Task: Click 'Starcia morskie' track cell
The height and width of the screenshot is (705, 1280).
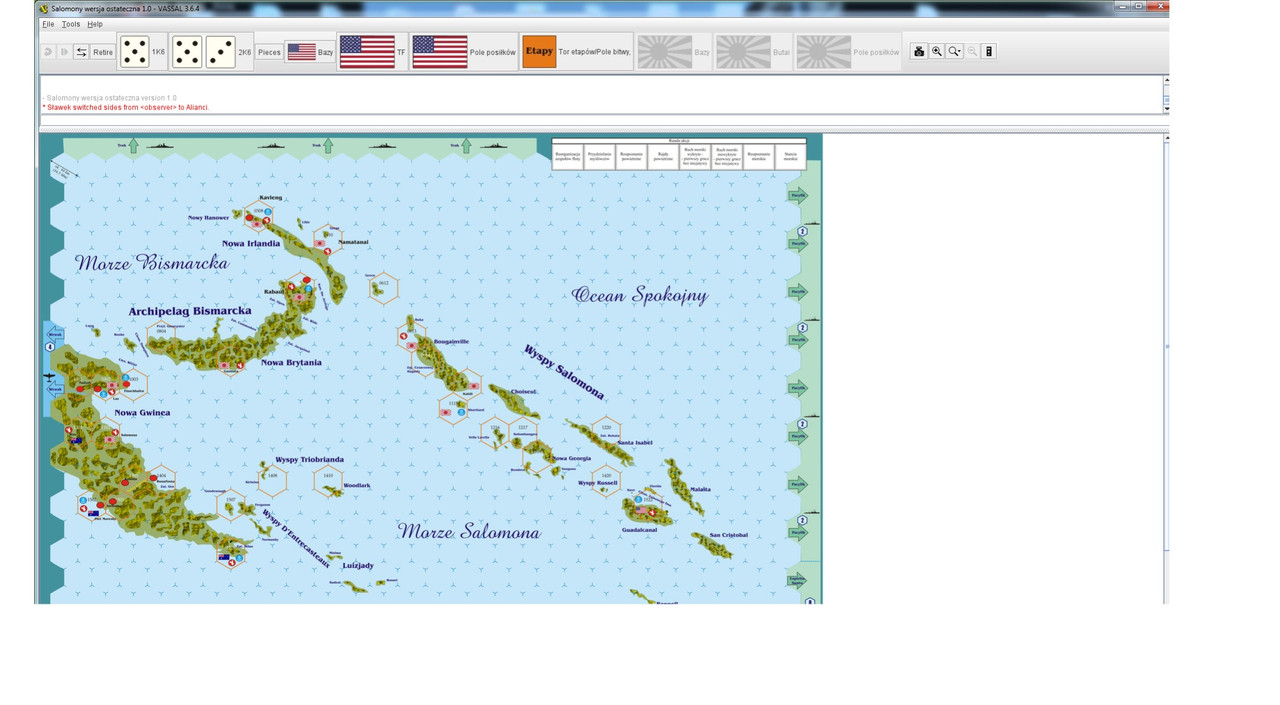Action: [x=791, y=155]
